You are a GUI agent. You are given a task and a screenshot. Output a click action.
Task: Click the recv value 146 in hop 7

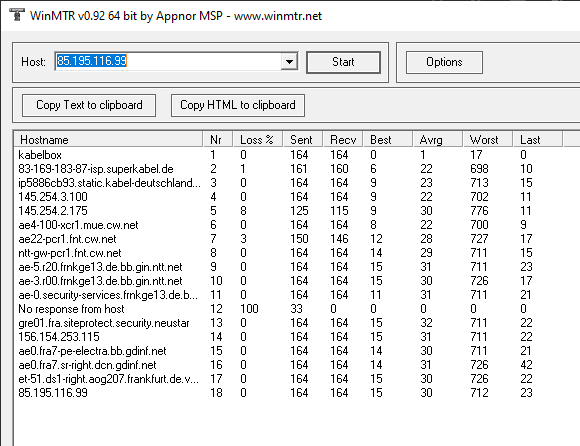click(339, 239)
